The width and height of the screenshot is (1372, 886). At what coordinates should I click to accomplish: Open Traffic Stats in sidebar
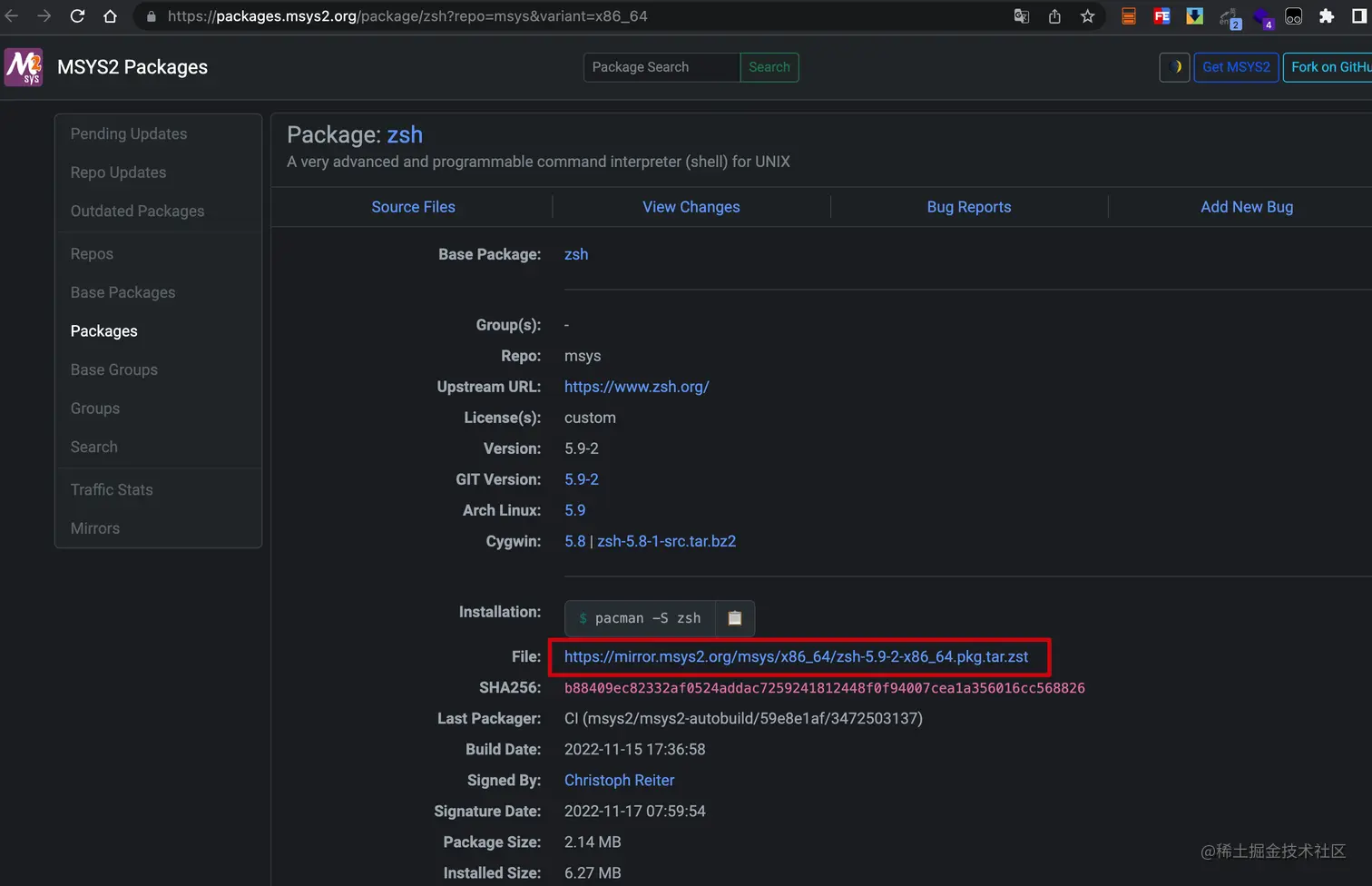pos(112,489)
